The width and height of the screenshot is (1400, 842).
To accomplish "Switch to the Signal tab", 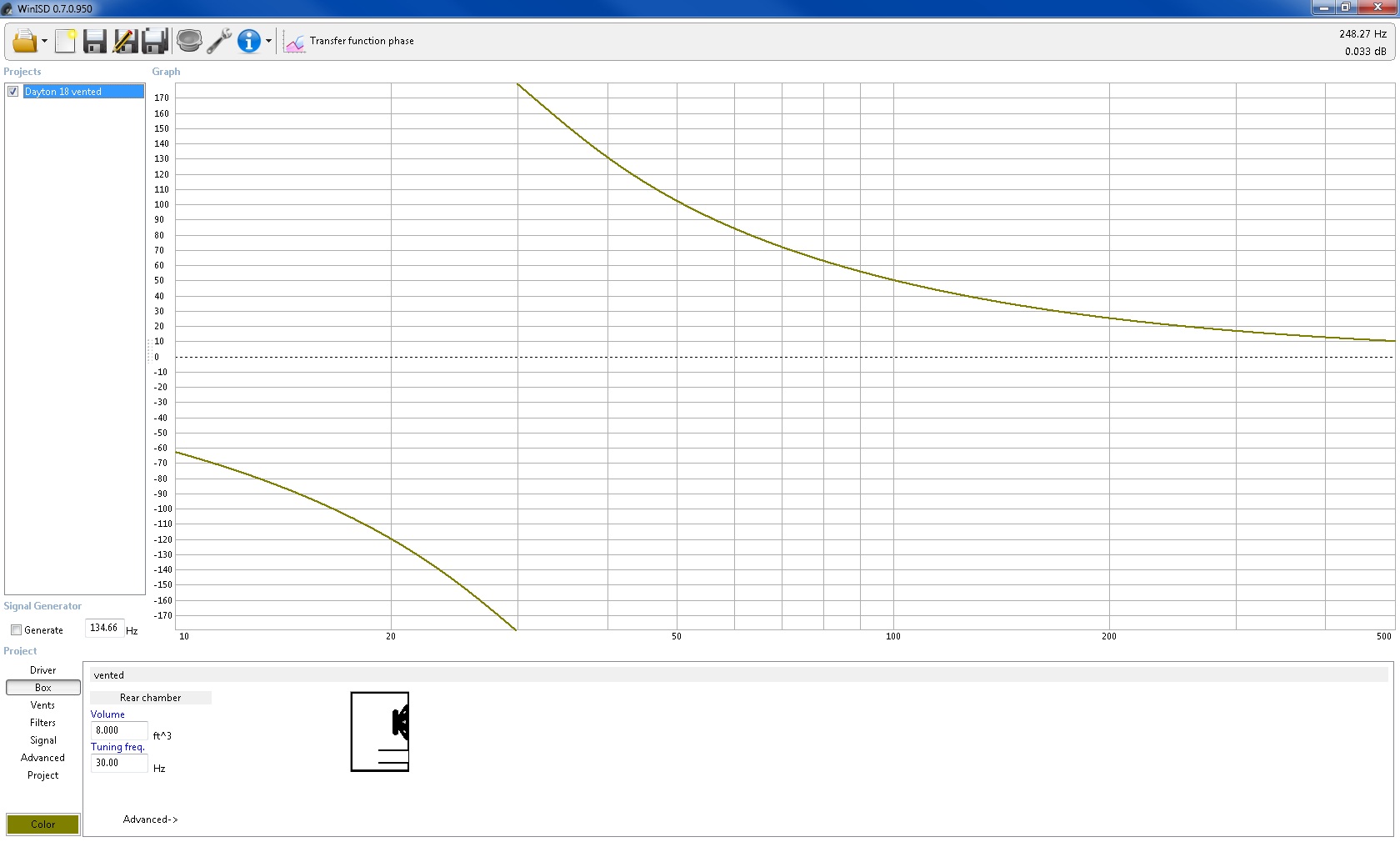I will [x=43, y=740].
